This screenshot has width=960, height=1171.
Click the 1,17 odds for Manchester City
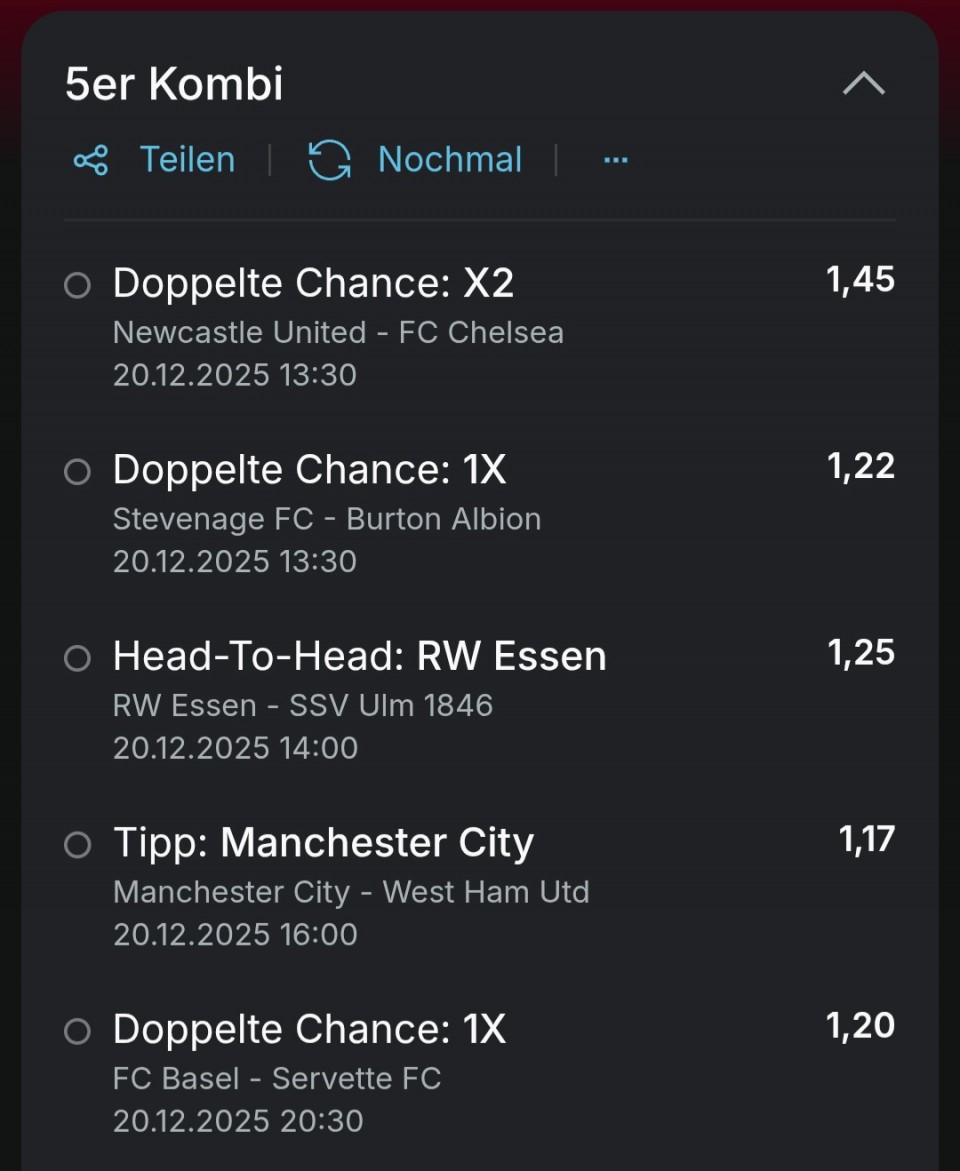866,840
